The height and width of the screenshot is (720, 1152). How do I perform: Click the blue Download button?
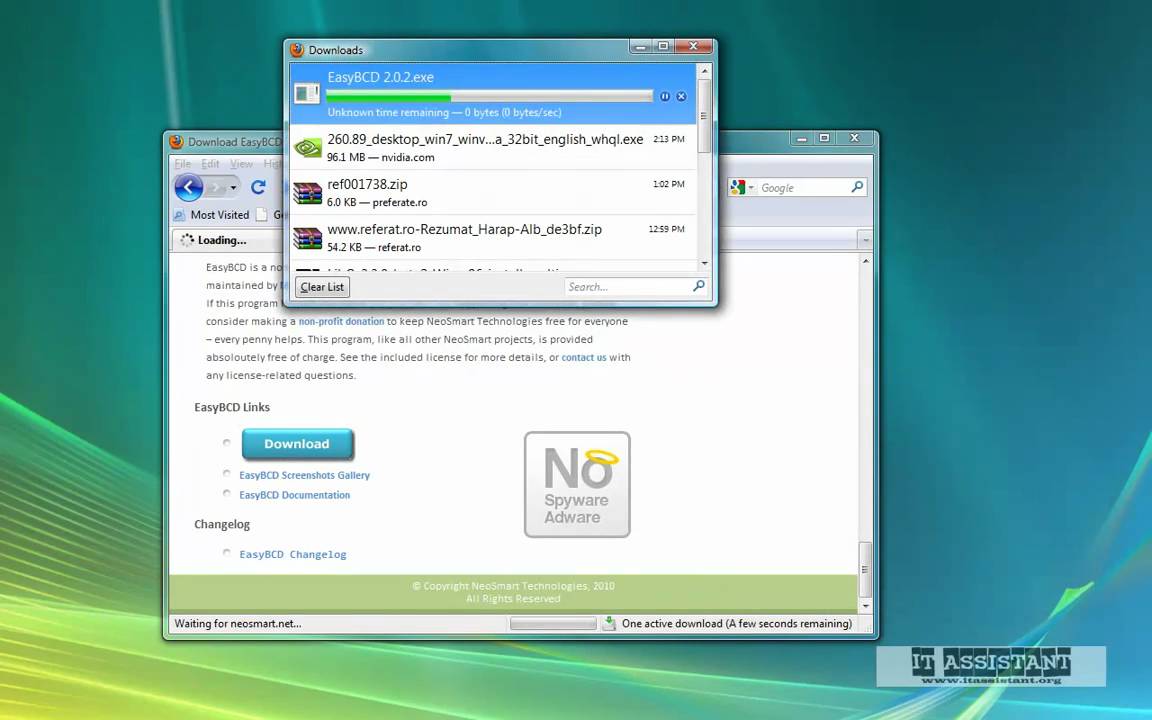click(297, 444)
